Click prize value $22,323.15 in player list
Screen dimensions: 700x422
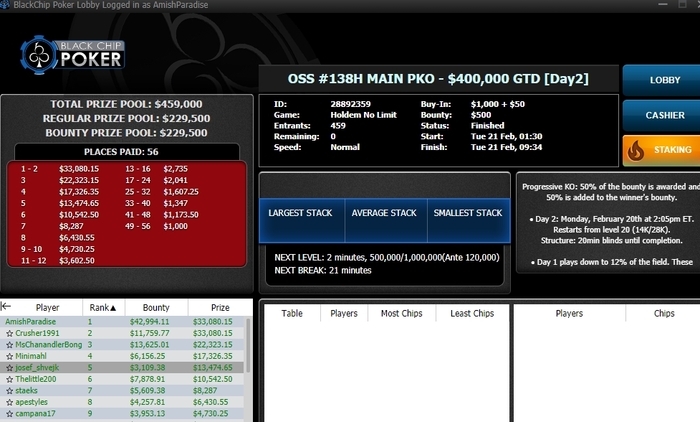coord(212,345)
